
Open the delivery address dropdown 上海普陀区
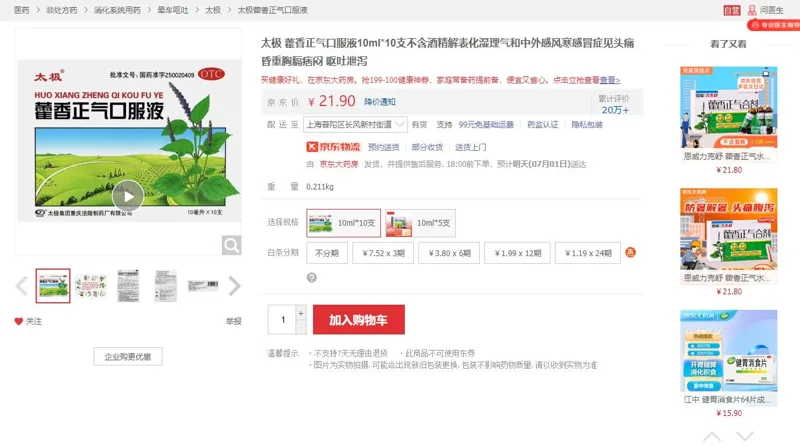(355, 125)
